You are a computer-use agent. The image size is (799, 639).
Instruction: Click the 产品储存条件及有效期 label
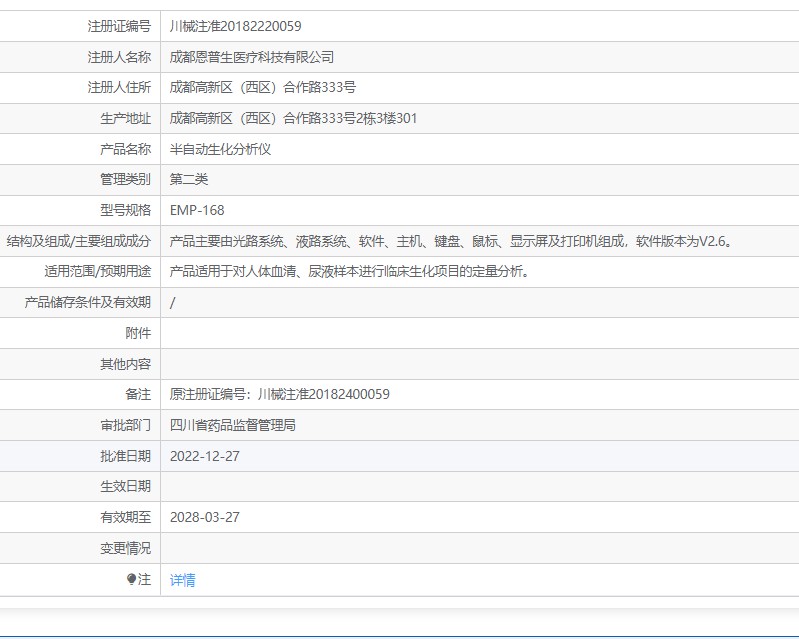(x=88, y=303)
